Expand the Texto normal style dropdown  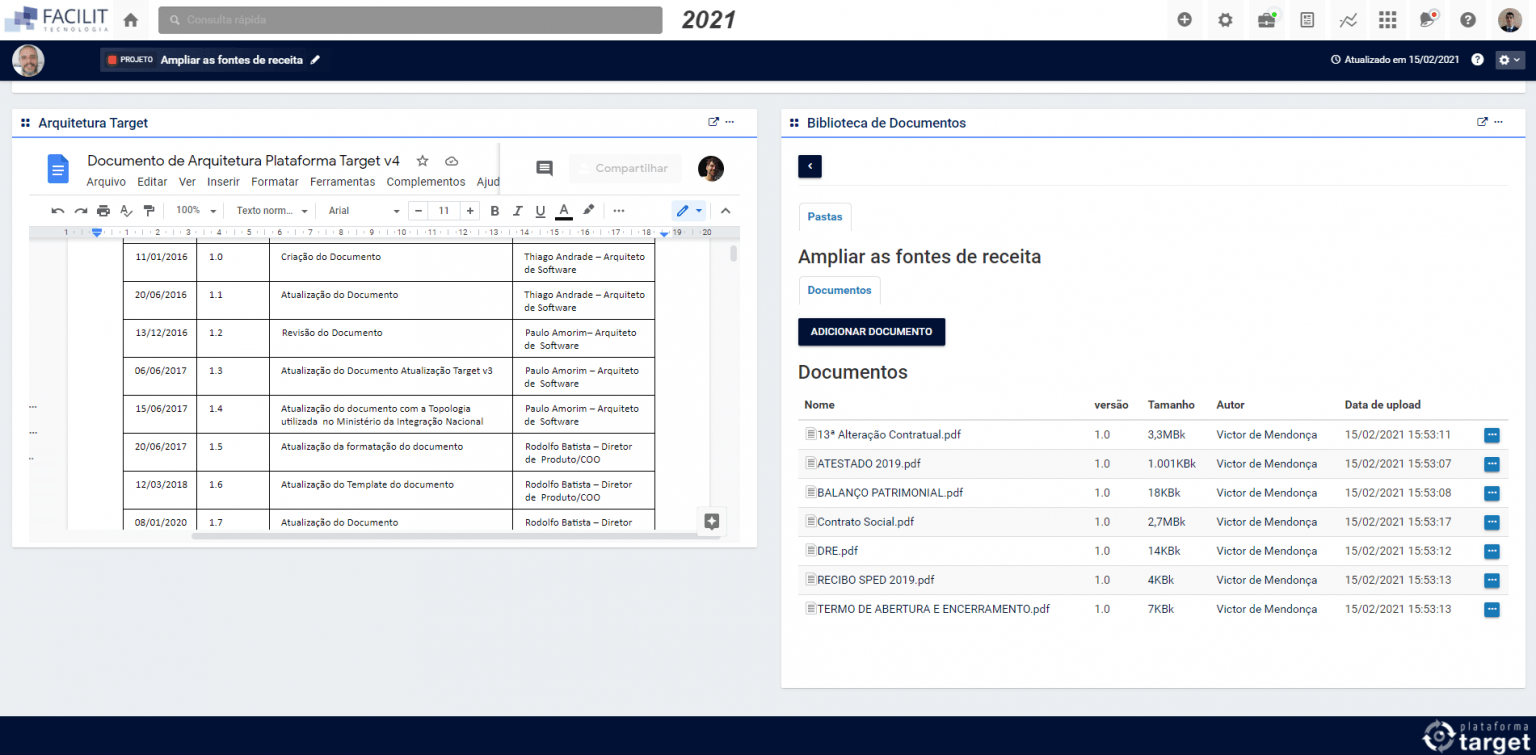(x=270, y=210)
